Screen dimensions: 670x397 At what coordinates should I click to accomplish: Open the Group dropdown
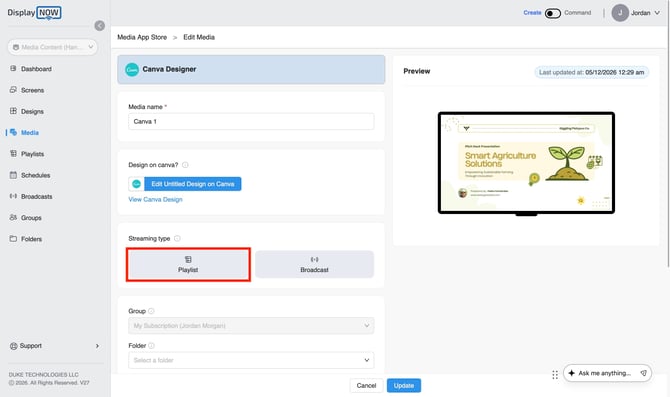point(251,326)
